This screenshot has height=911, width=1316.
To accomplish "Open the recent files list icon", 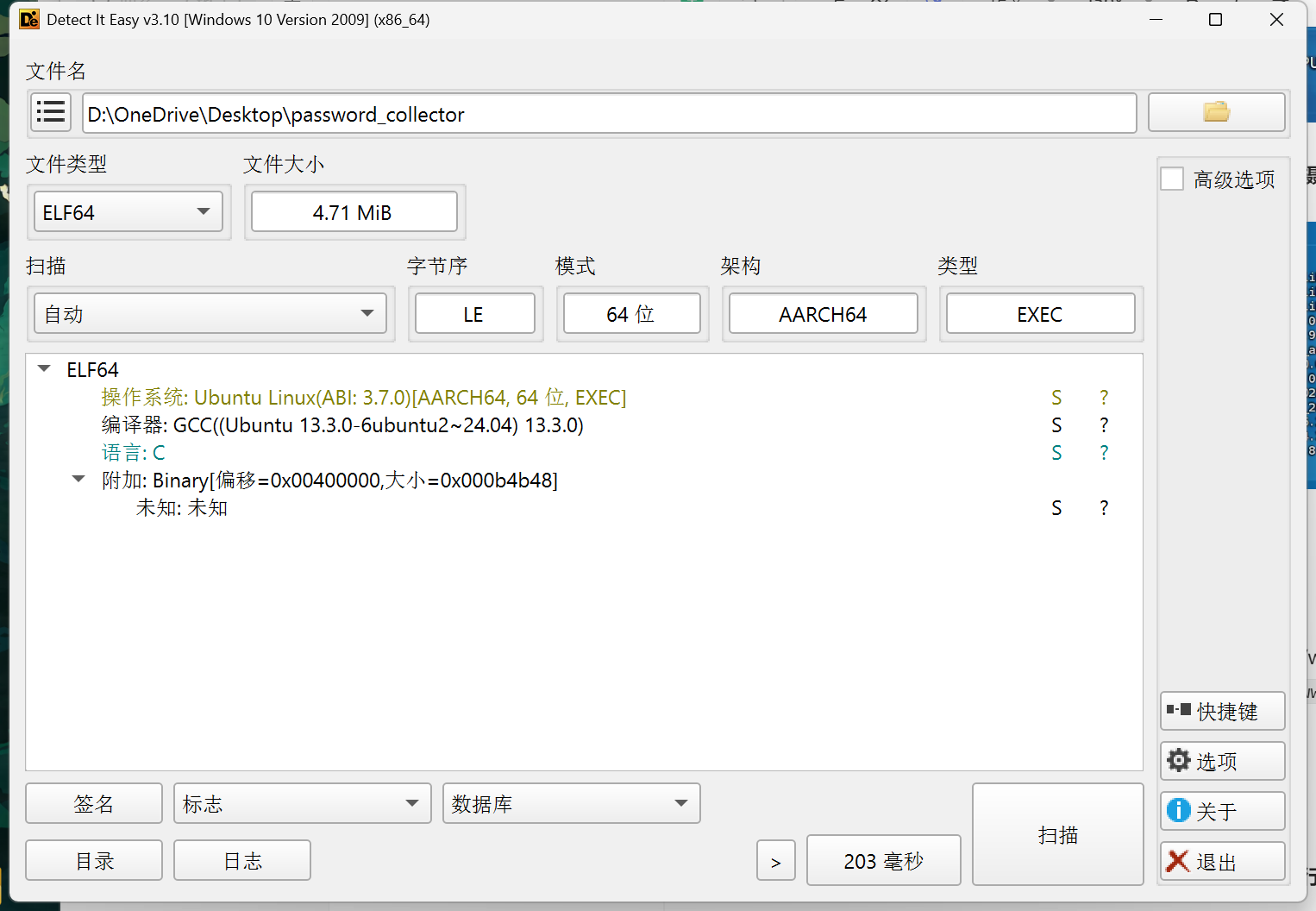I will click(x=51, y=112).
